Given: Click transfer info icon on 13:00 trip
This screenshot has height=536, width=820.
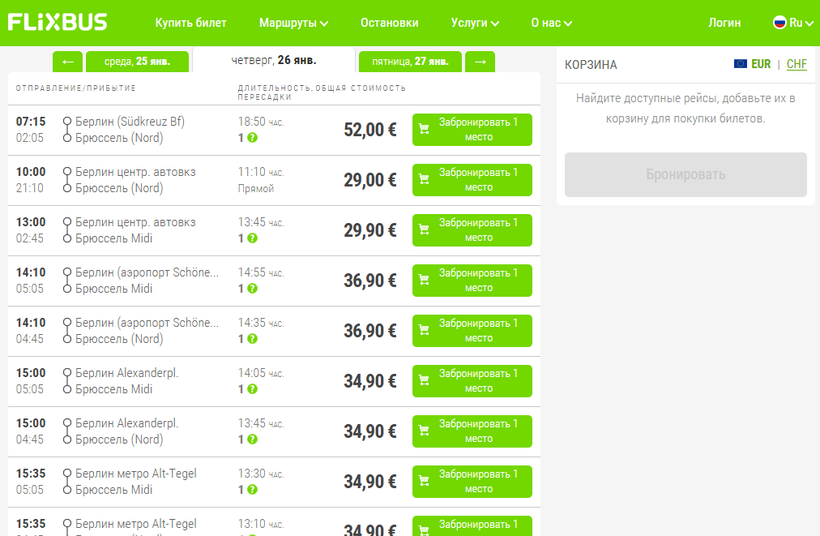Looking at the screenshot, I should pos(252,239).
